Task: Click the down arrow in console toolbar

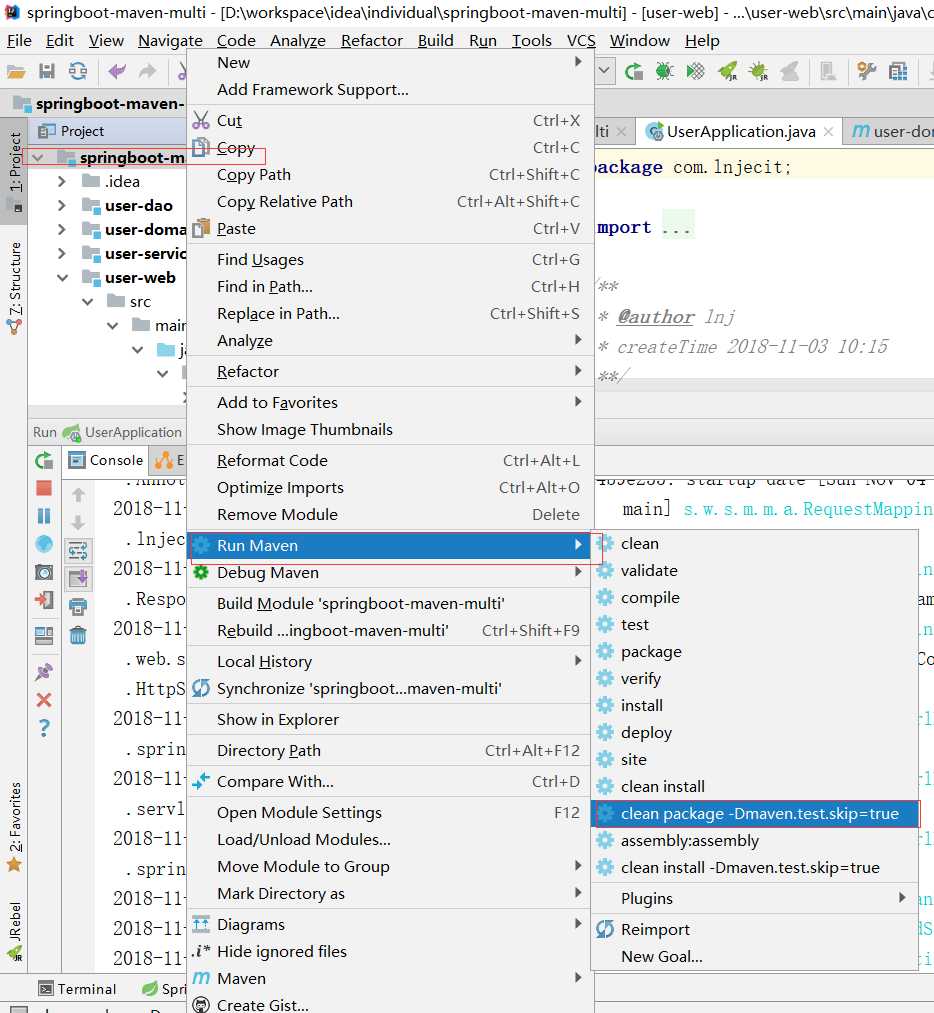Action: coord(78,523)
